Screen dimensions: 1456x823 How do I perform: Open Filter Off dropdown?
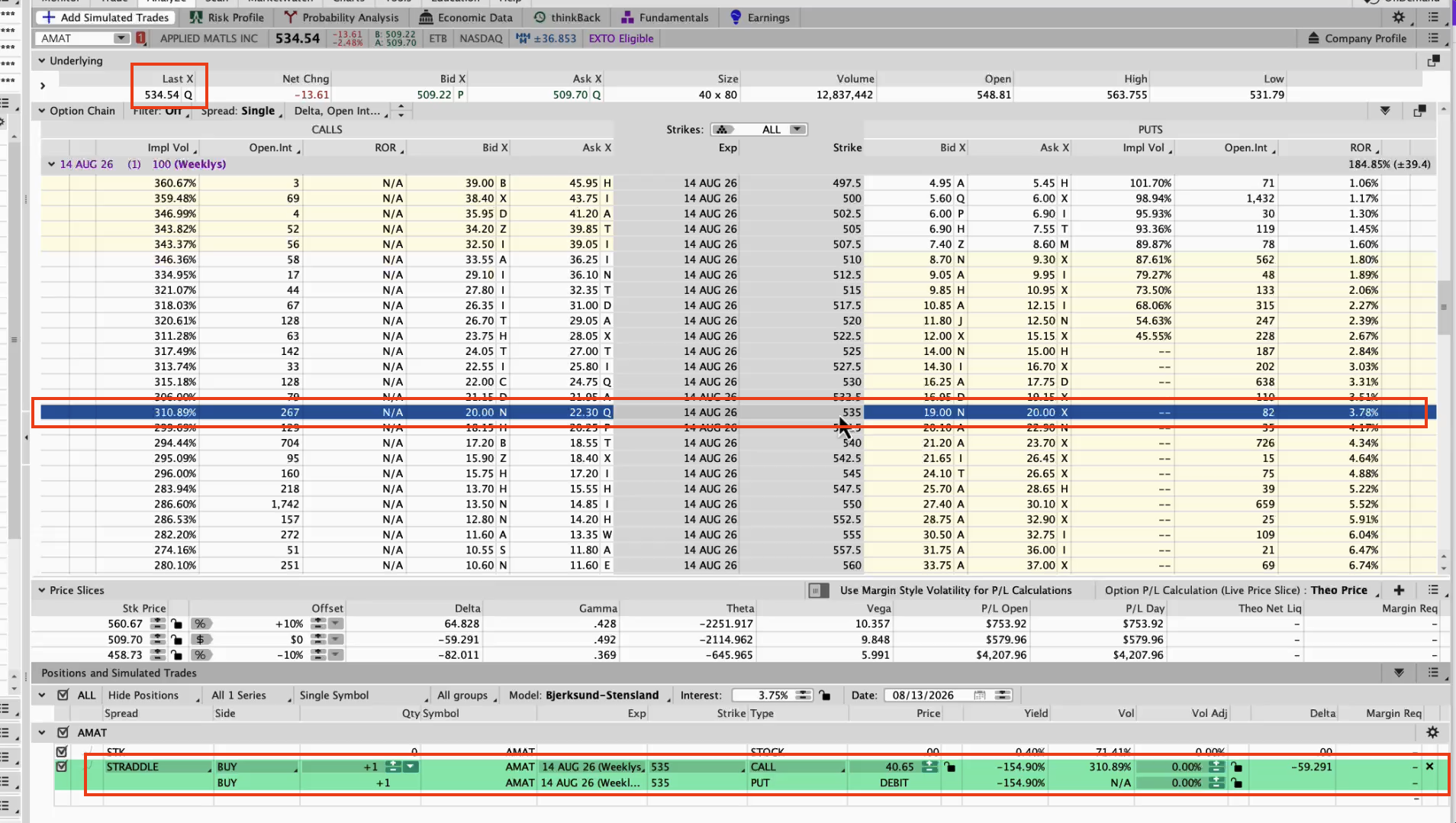(161, 111)
